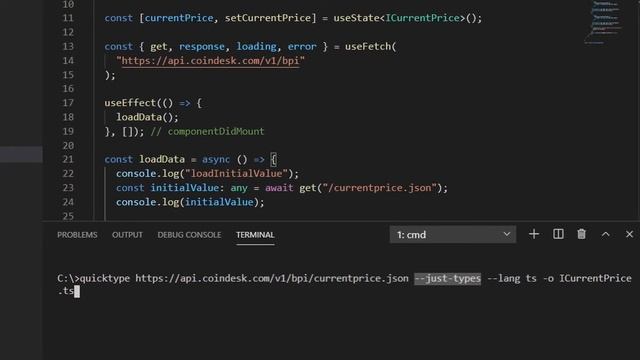
Task: Click console.log(initialValue) statement
Action: tap(190, 202)
